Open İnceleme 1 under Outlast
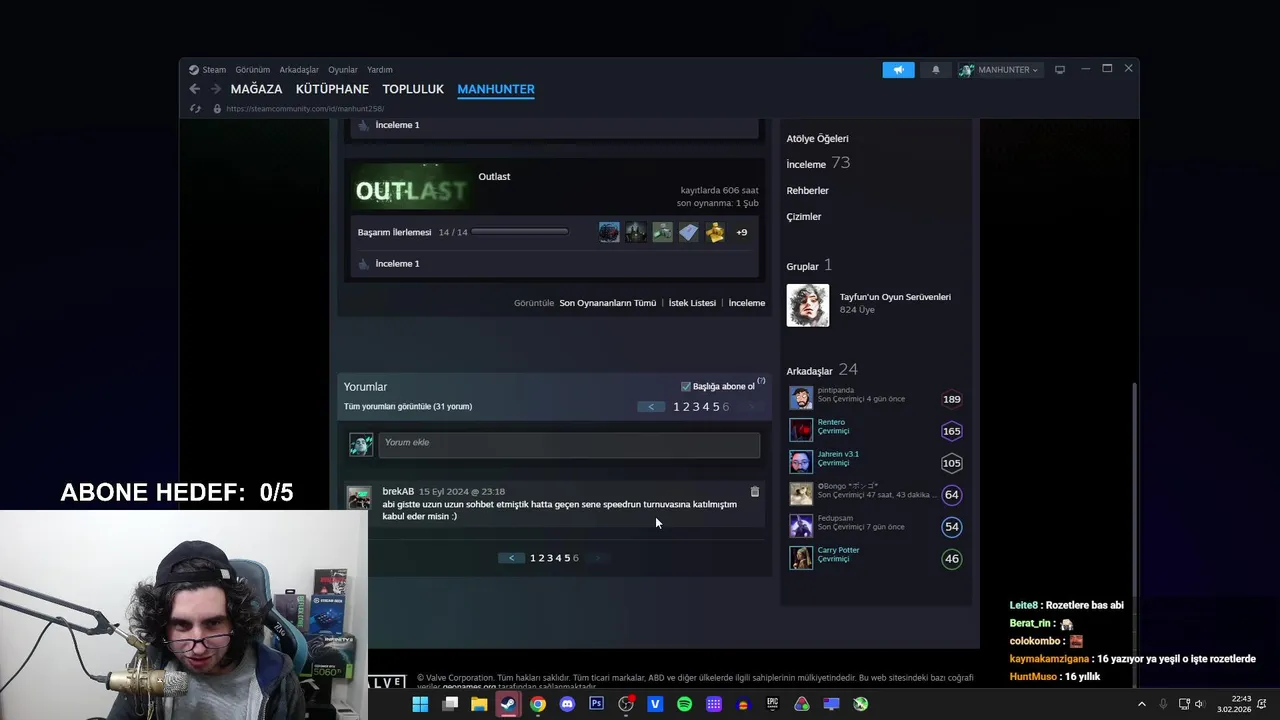Screen dimensions: 1280x720 pos(397,264)
